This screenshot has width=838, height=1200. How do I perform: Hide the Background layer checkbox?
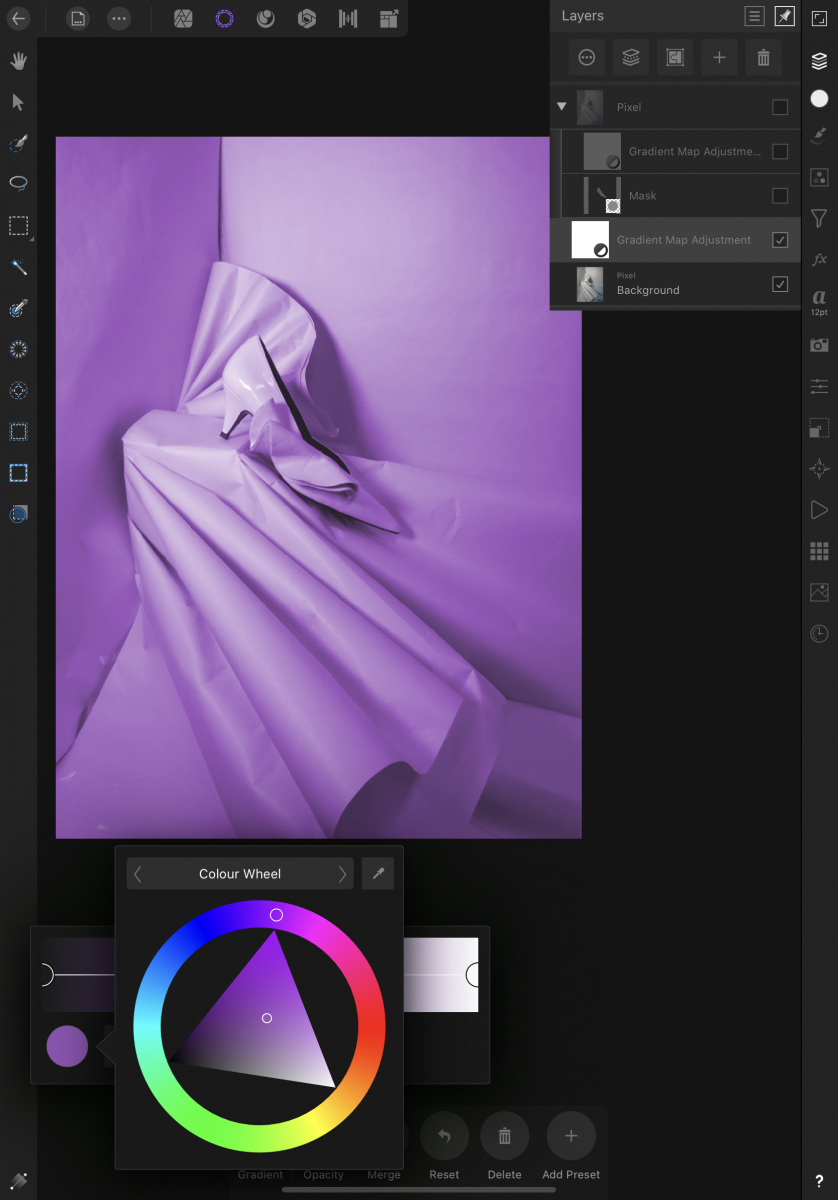[780, 284]
